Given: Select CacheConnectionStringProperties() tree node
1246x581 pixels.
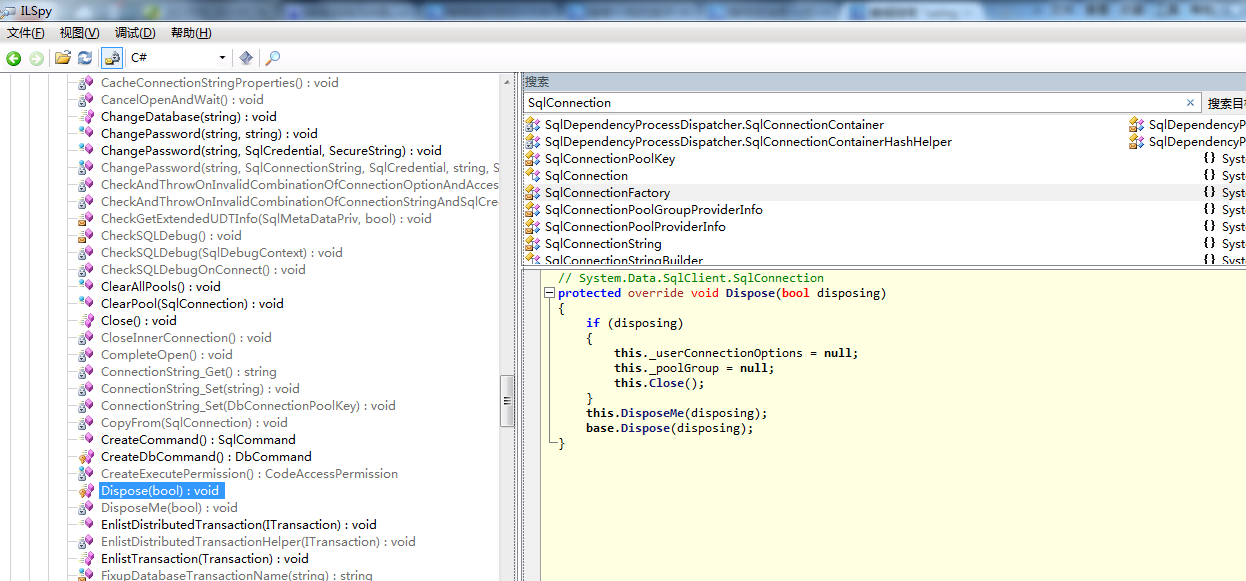Looking at the screenshot, I should click(x=220, y=83).
